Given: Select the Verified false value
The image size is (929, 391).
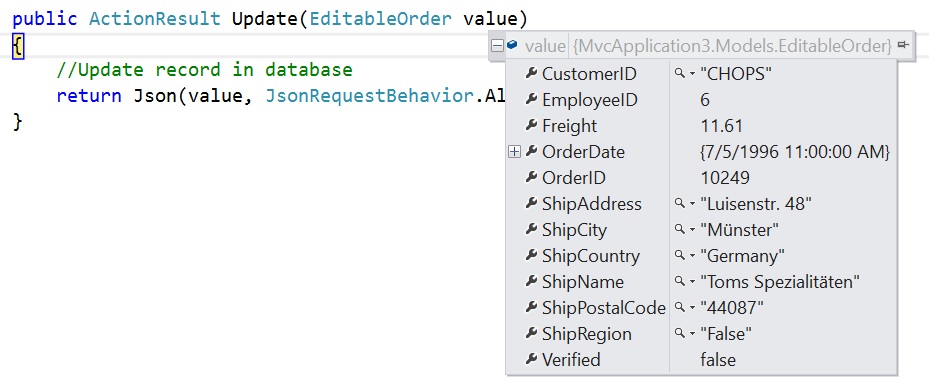Looking at the screenshot, I should click(718, 361).
